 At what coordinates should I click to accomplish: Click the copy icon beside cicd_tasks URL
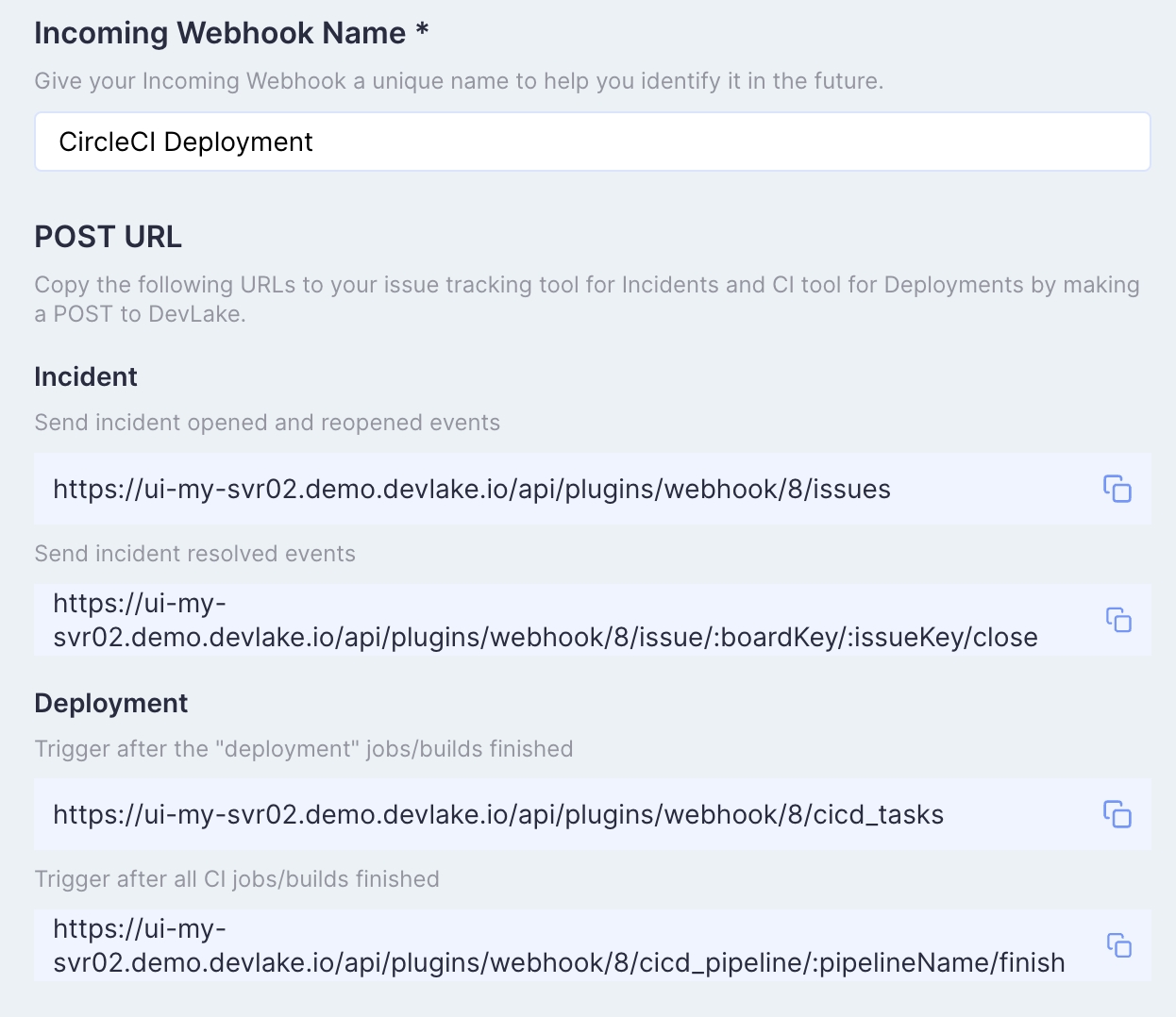pyautogui.click(x=1117, y=814)
